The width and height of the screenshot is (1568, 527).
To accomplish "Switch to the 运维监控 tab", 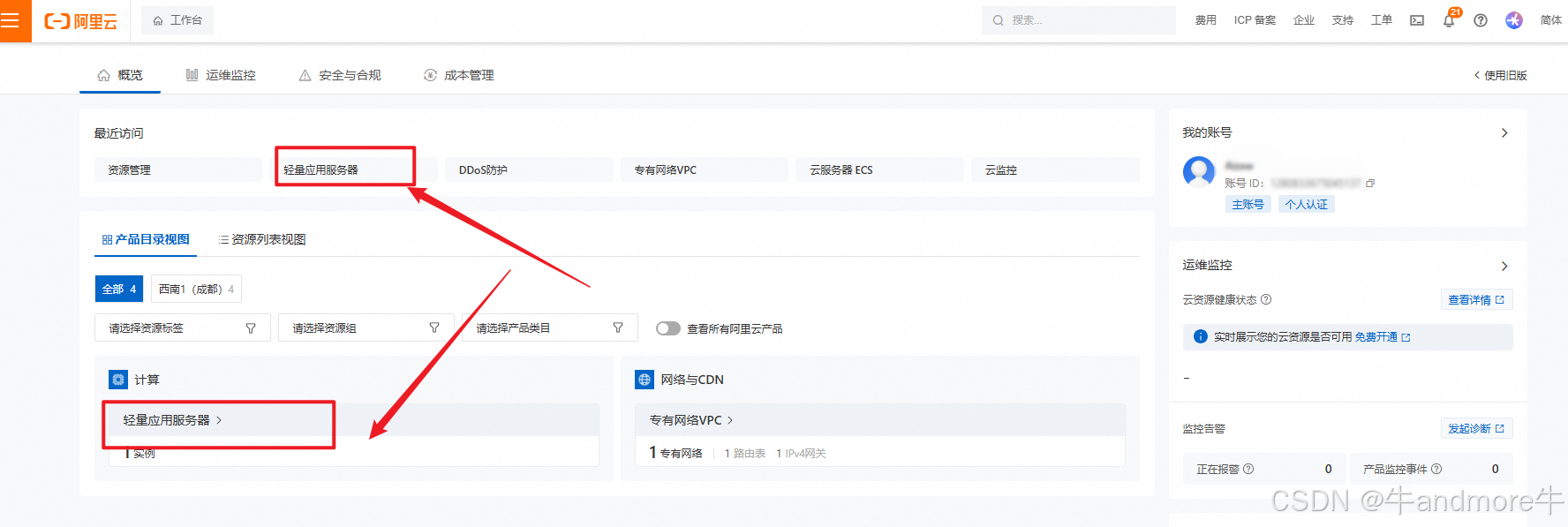I will point(221,75).
